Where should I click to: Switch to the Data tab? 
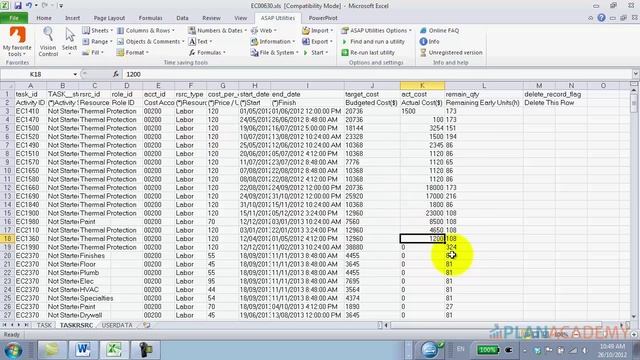pyautogui.click(x=182, y=18)
